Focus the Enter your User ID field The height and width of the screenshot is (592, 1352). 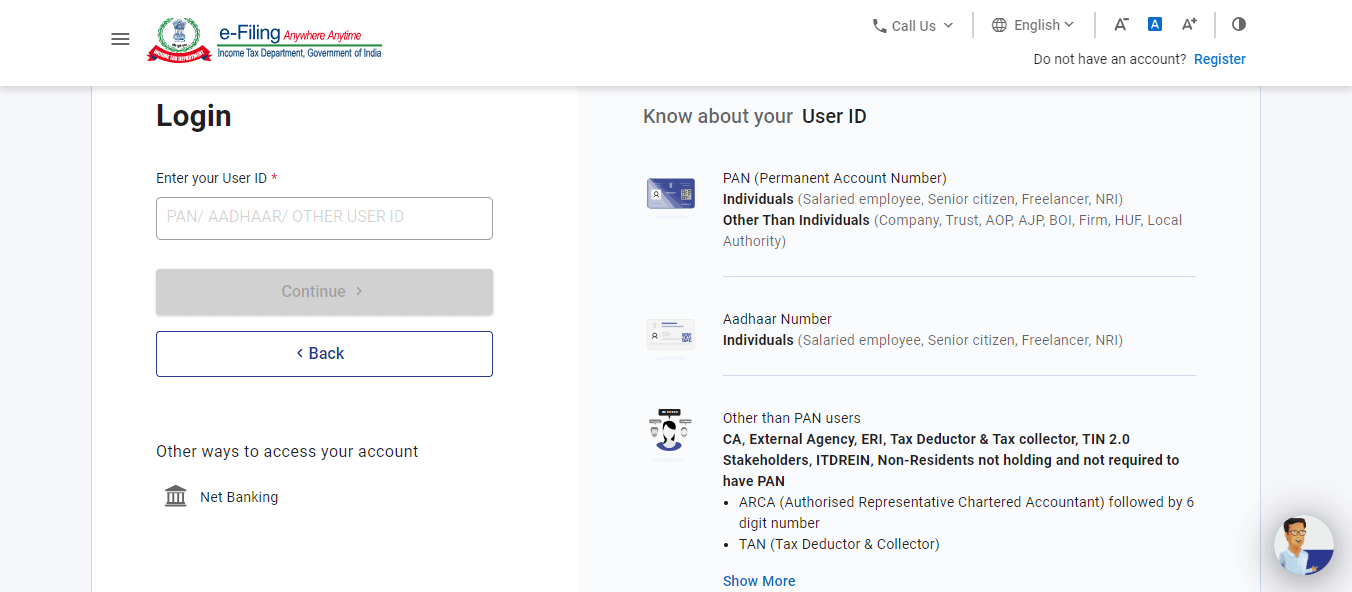coord(324,218)
